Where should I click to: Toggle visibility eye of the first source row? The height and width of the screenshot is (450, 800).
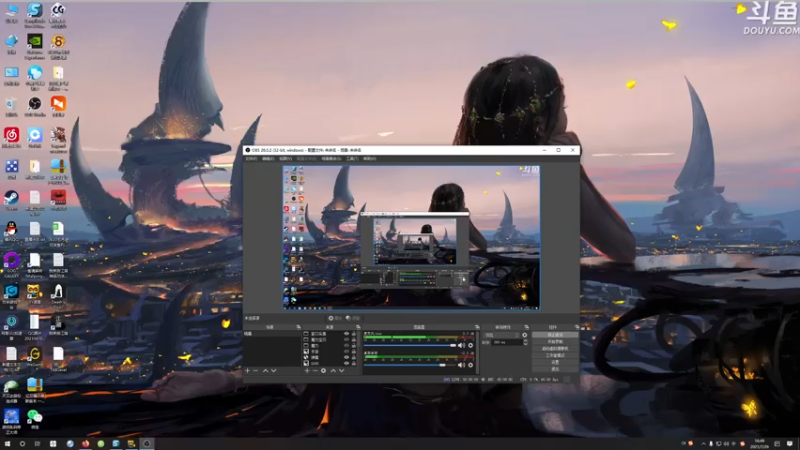click(x=346, y=334)
